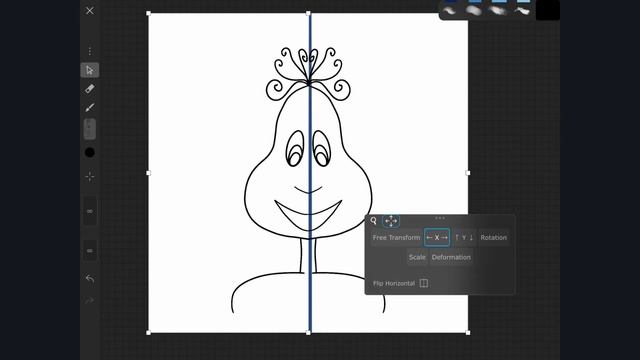Click the transform panel's three-dot grip
Image resolution: width=640 pixels, height=360 pixels.
pos(440,218)
